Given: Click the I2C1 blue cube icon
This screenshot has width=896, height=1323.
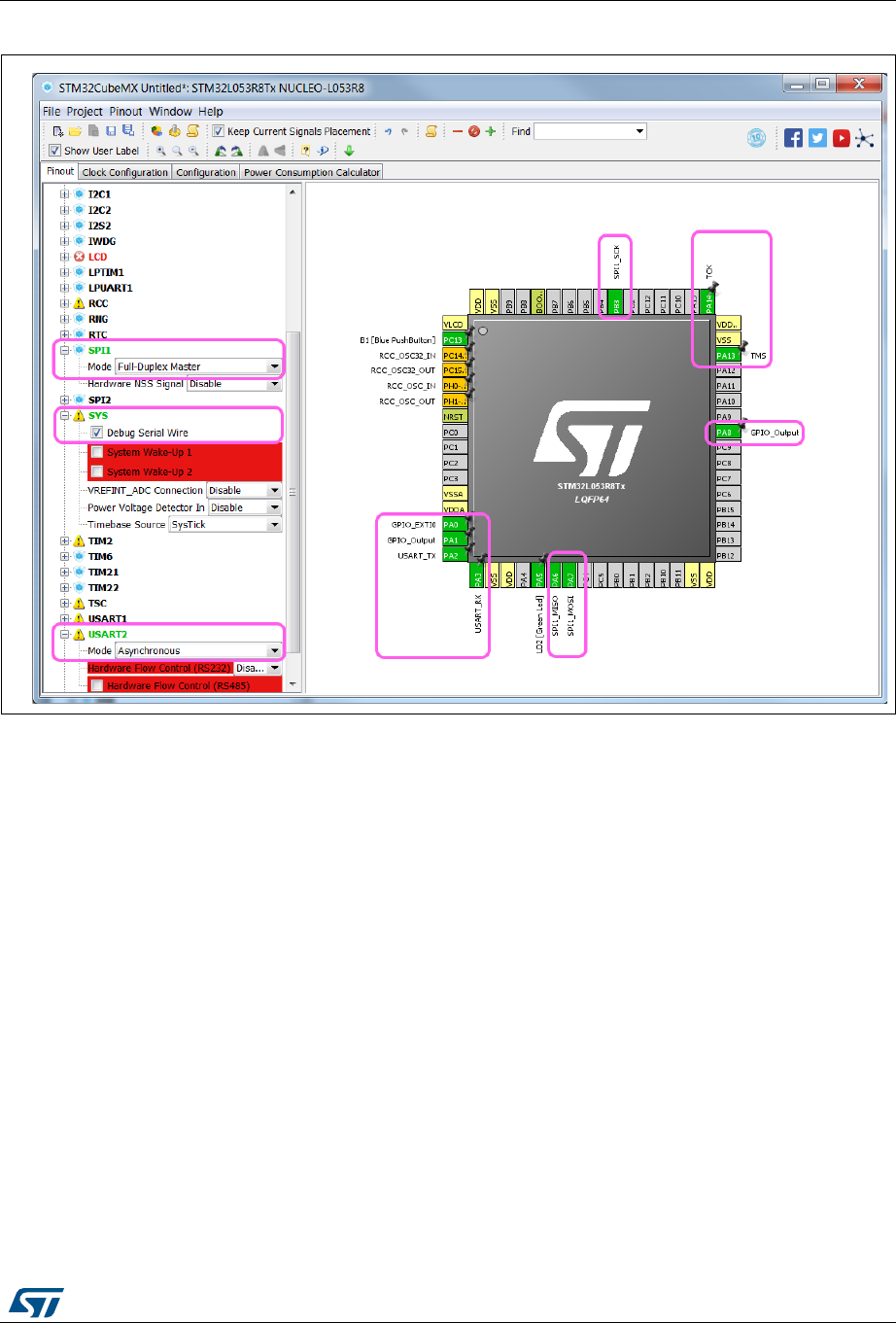Looking at the screenshot, I should coord(80,194).
